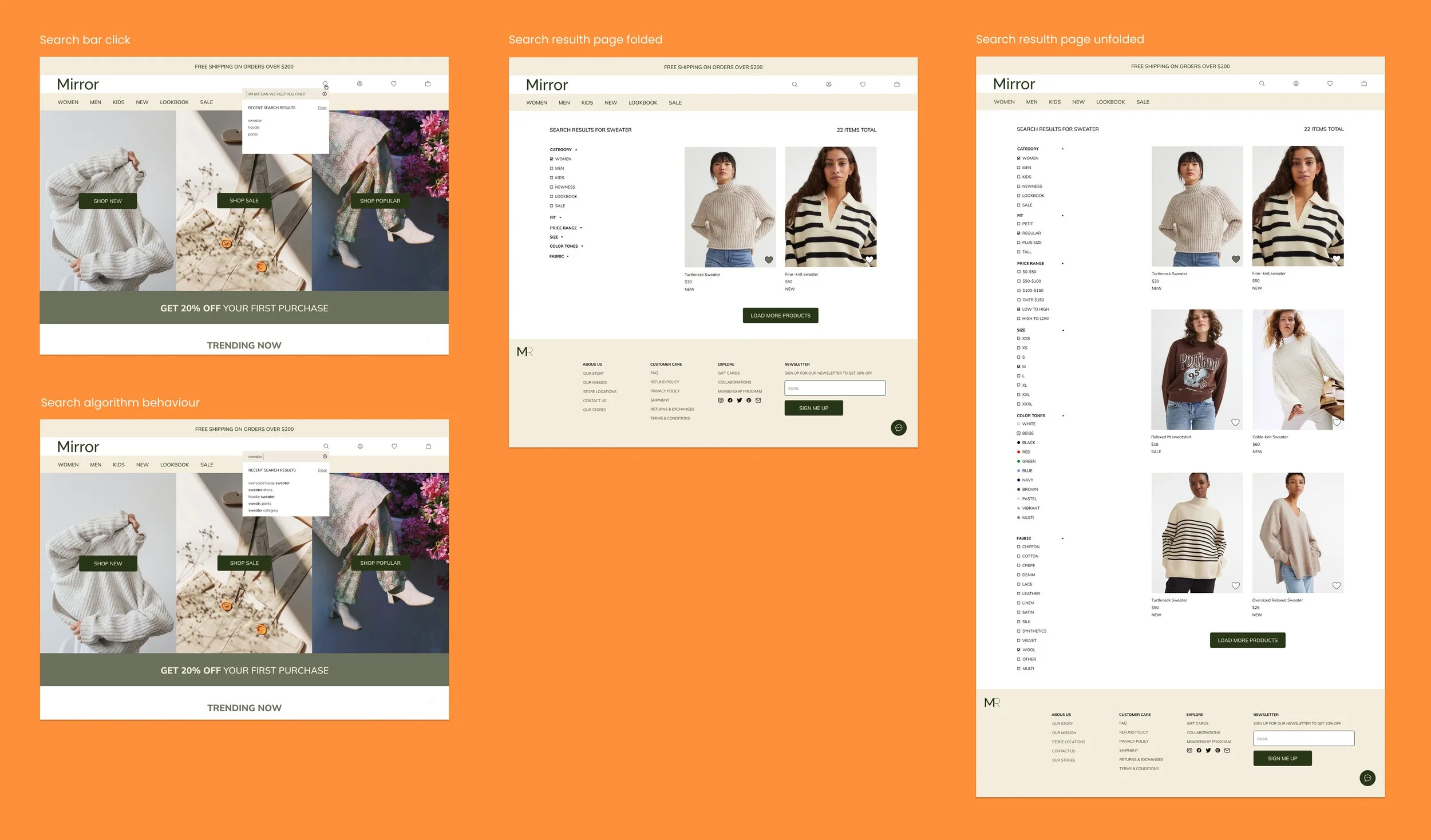1431x840 pixels.
Task: Click EMAIL input field in folded page footer
Action: point(835,389)
